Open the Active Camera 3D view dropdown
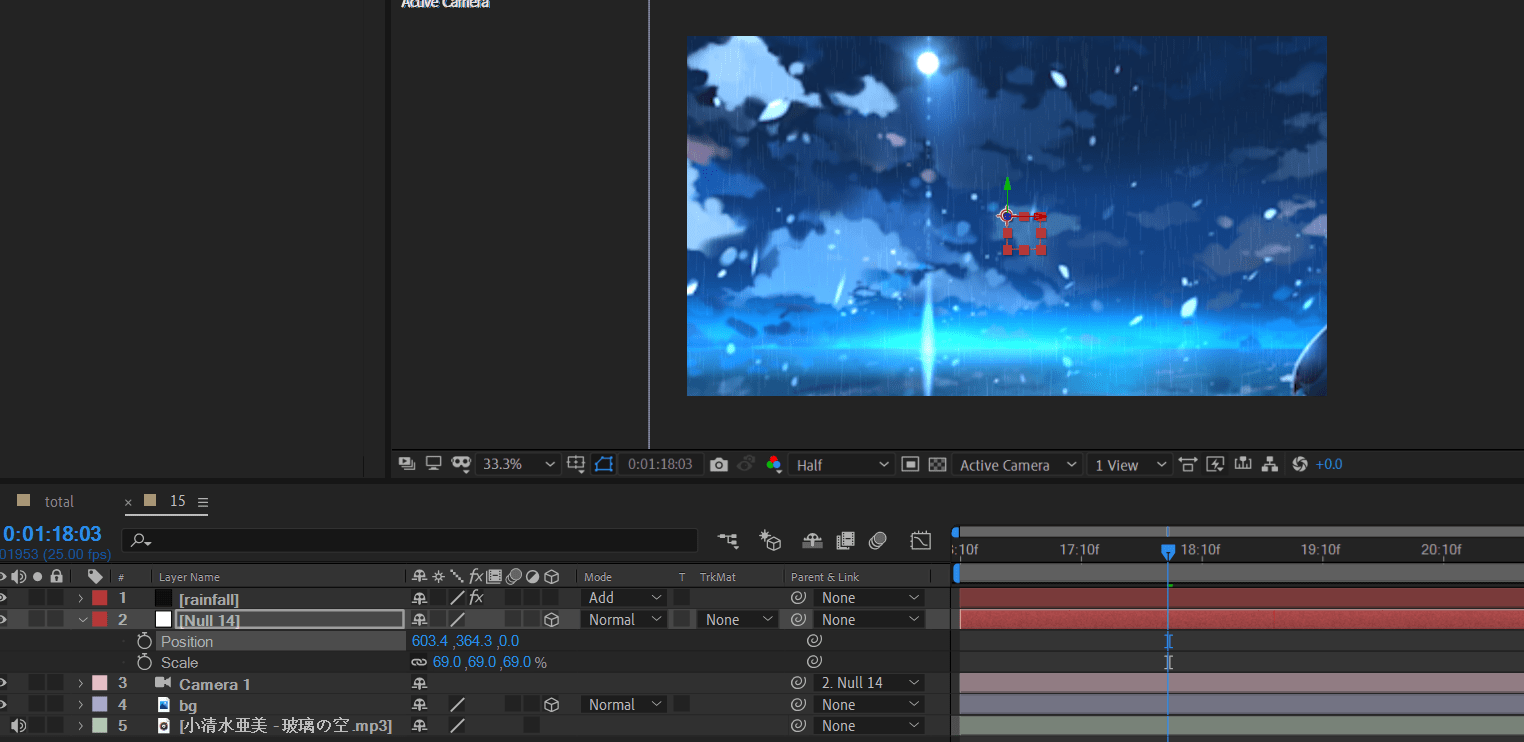This screenshot has height=742, width=1524. pyautogui.click(x=1017, y=464)
